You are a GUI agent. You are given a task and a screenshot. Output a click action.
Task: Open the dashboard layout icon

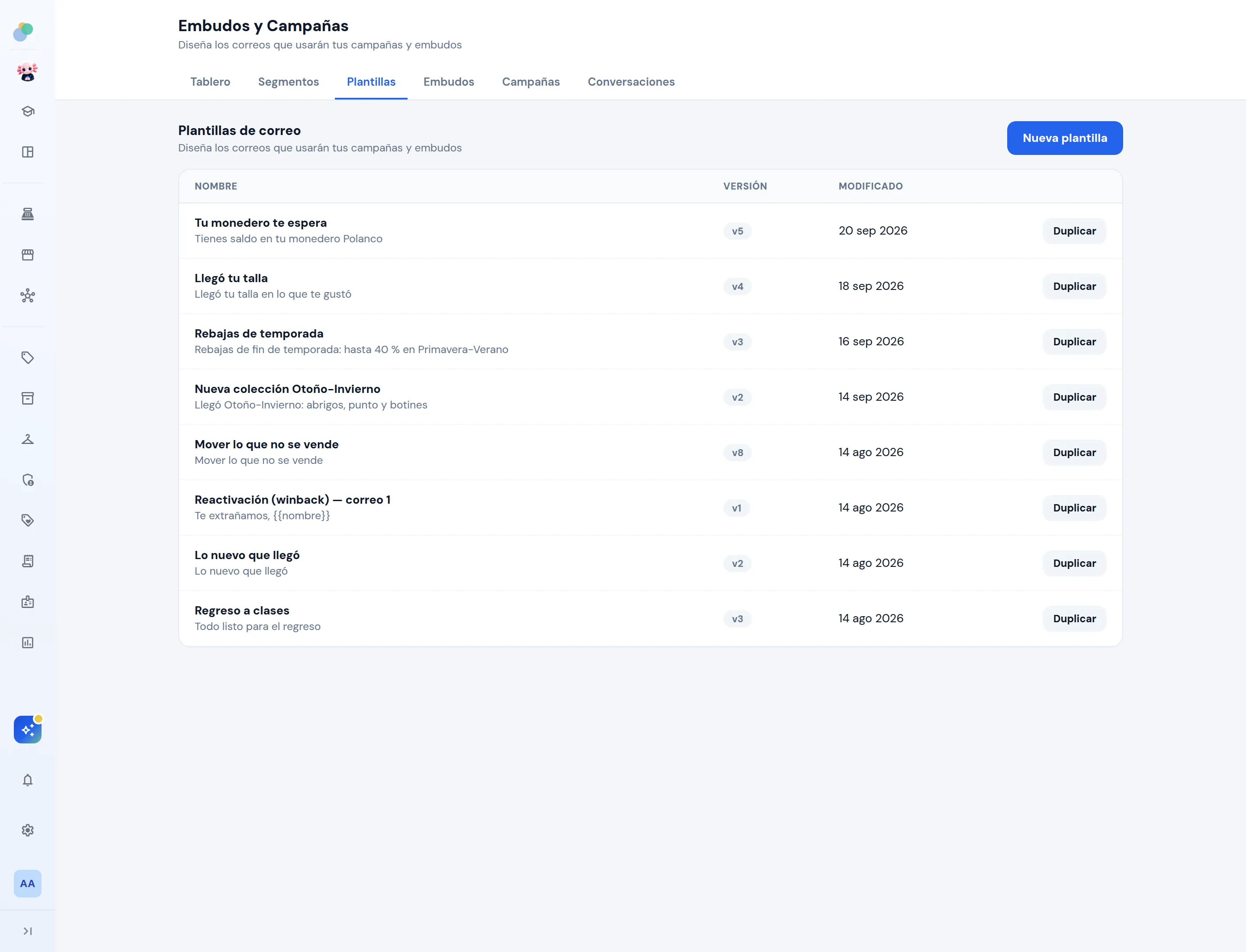(28, 152)
